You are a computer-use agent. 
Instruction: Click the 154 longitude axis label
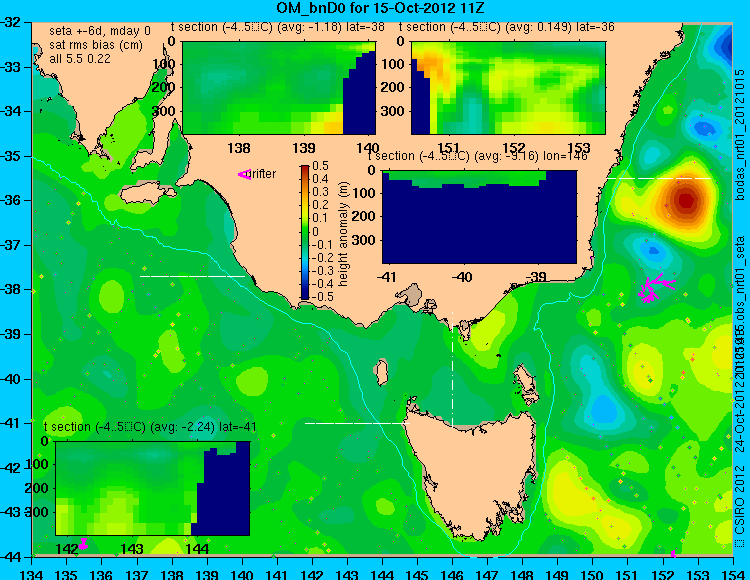pos(732,574)
